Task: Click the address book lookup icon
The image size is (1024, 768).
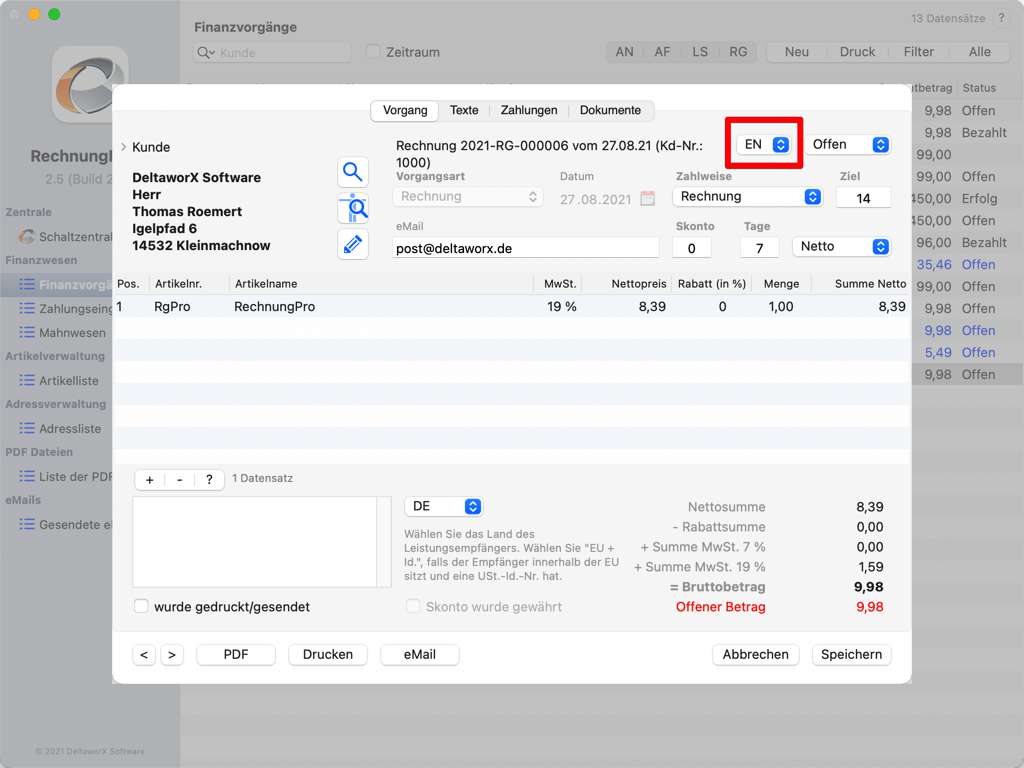Action: click(x=352, y=208)
